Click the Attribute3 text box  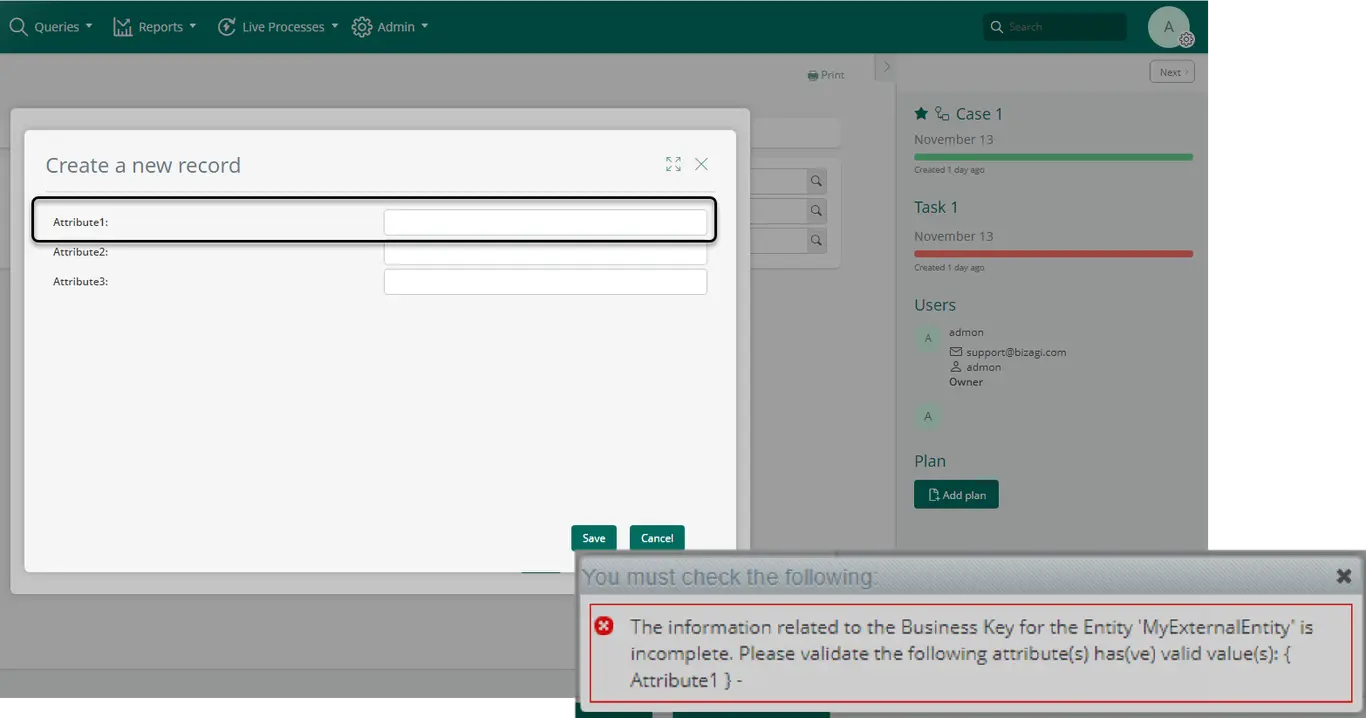[x=545, y=282]
